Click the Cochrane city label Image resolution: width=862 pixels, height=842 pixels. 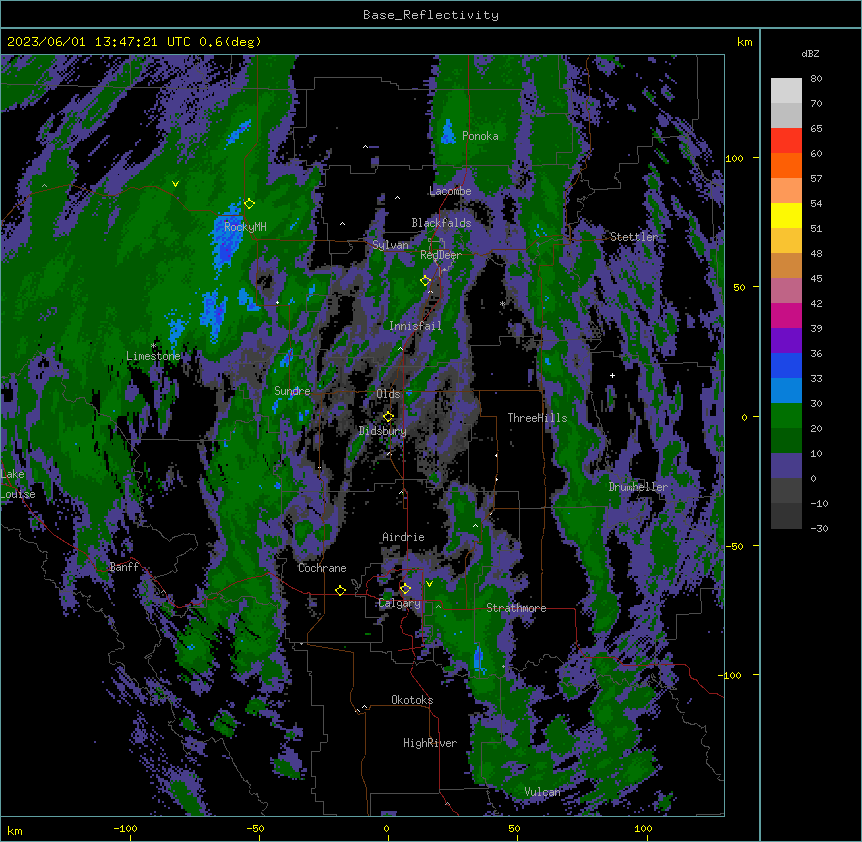click(x=322, y=568)
